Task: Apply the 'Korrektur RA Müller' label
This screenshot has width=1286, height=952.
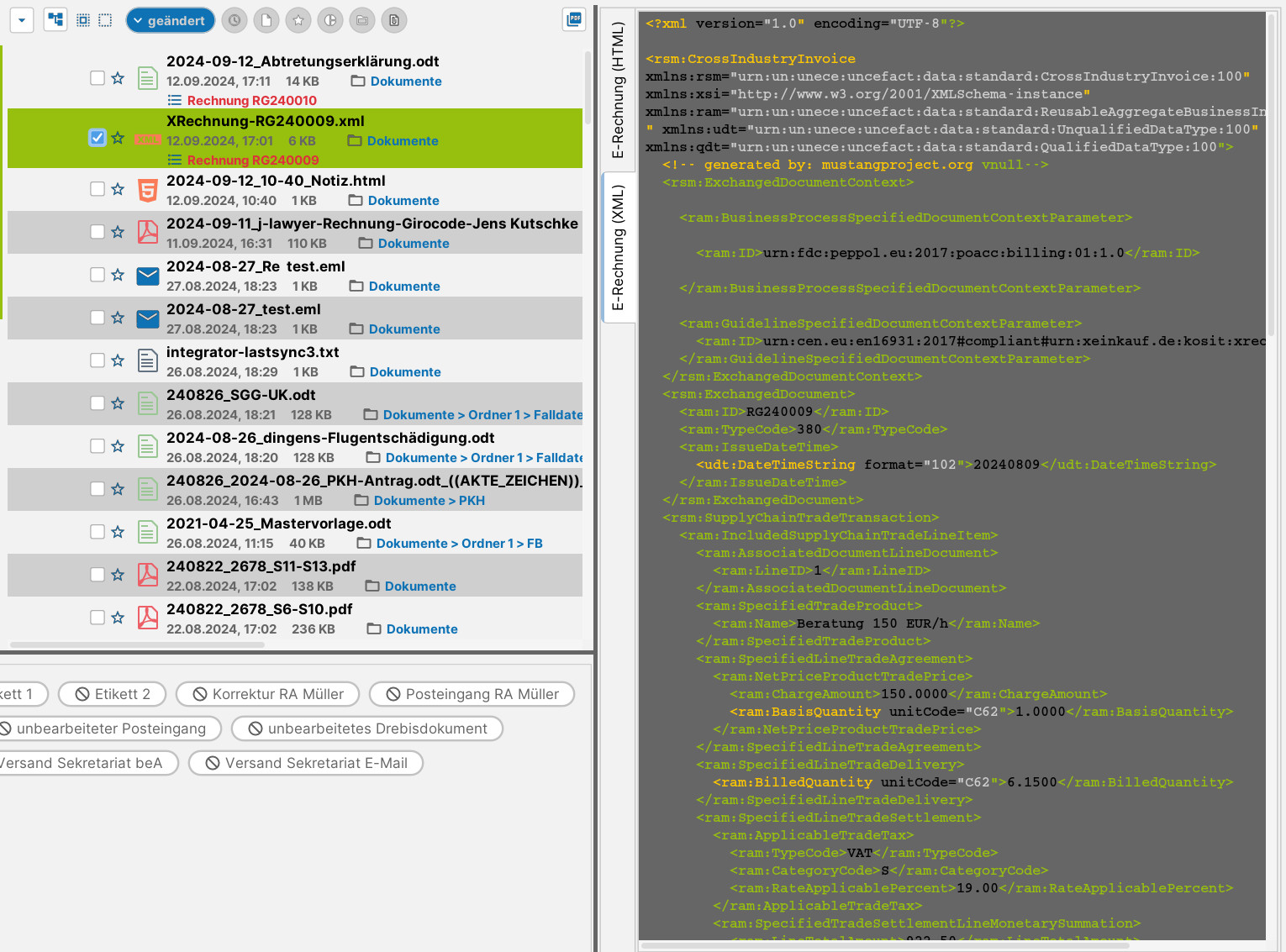Action: click(268, 694)
